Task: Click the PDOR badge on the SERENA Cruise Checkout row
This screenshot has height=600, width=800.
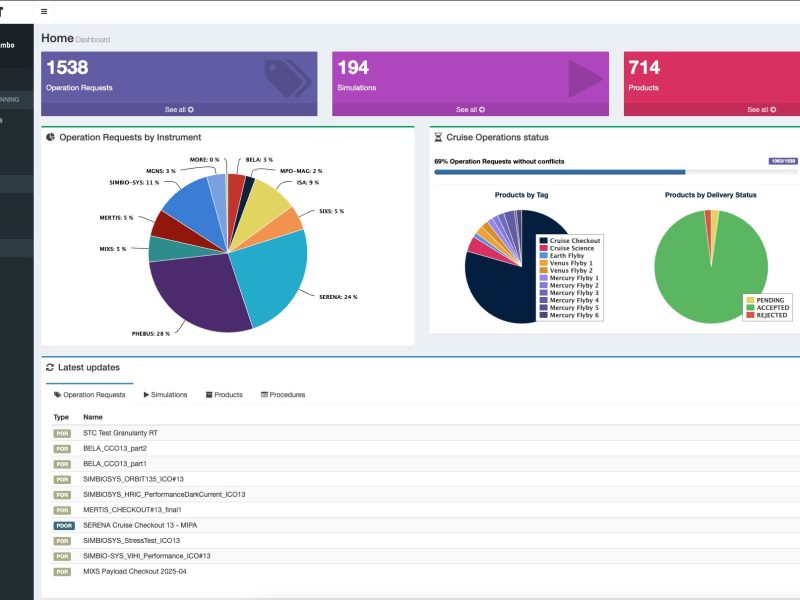Action: [63, 525]
